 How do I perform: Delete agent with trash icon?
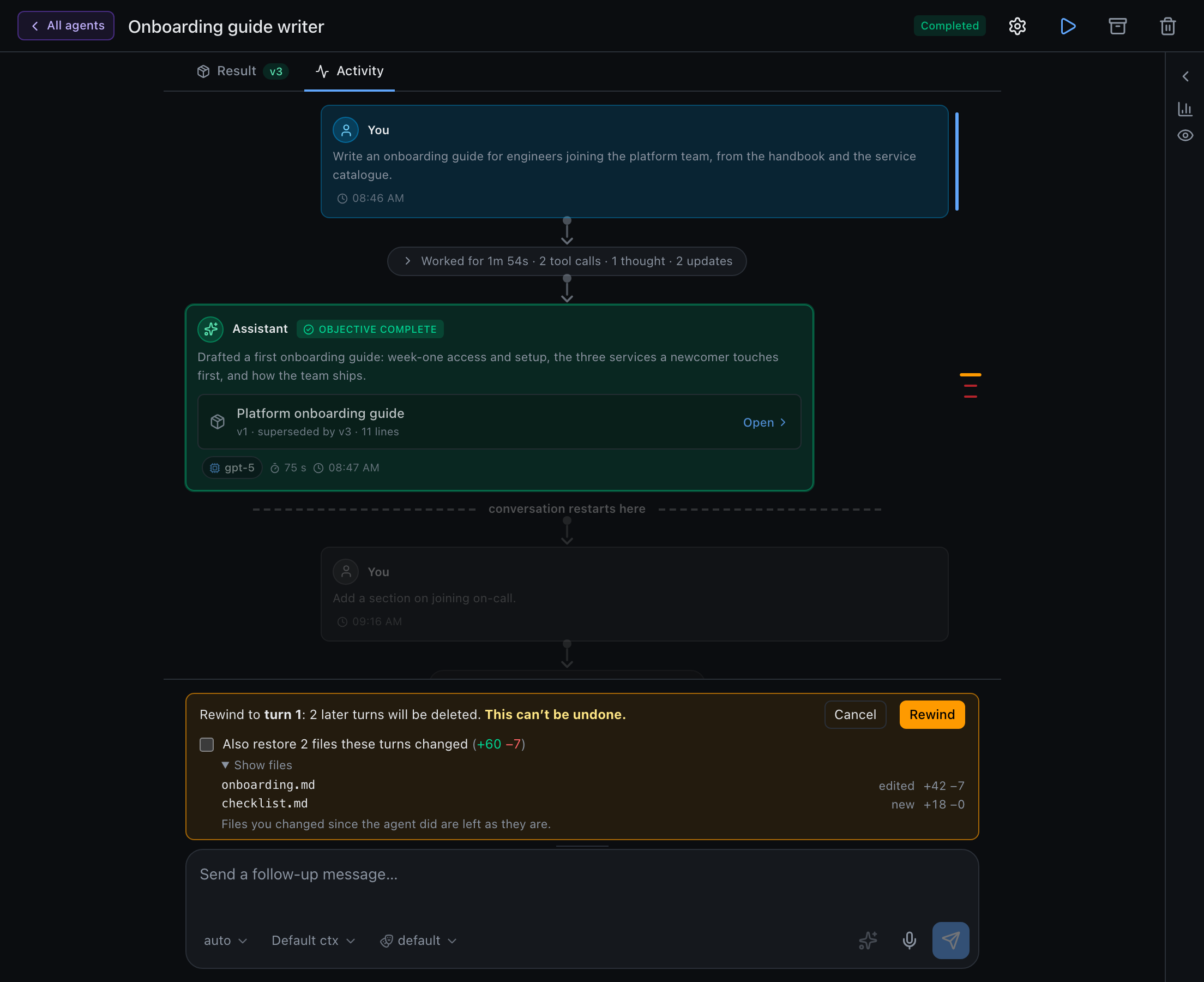[x=1168, y=26]
